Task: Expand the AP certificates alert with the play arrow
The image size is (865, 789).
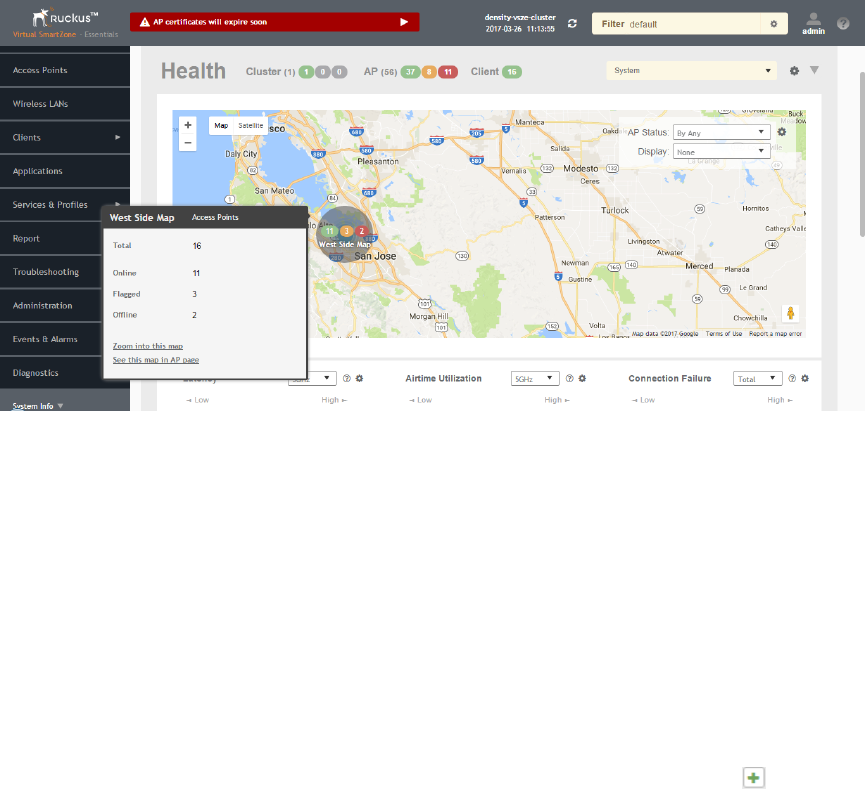Action: pyautogui.click(x=404, y=22)
